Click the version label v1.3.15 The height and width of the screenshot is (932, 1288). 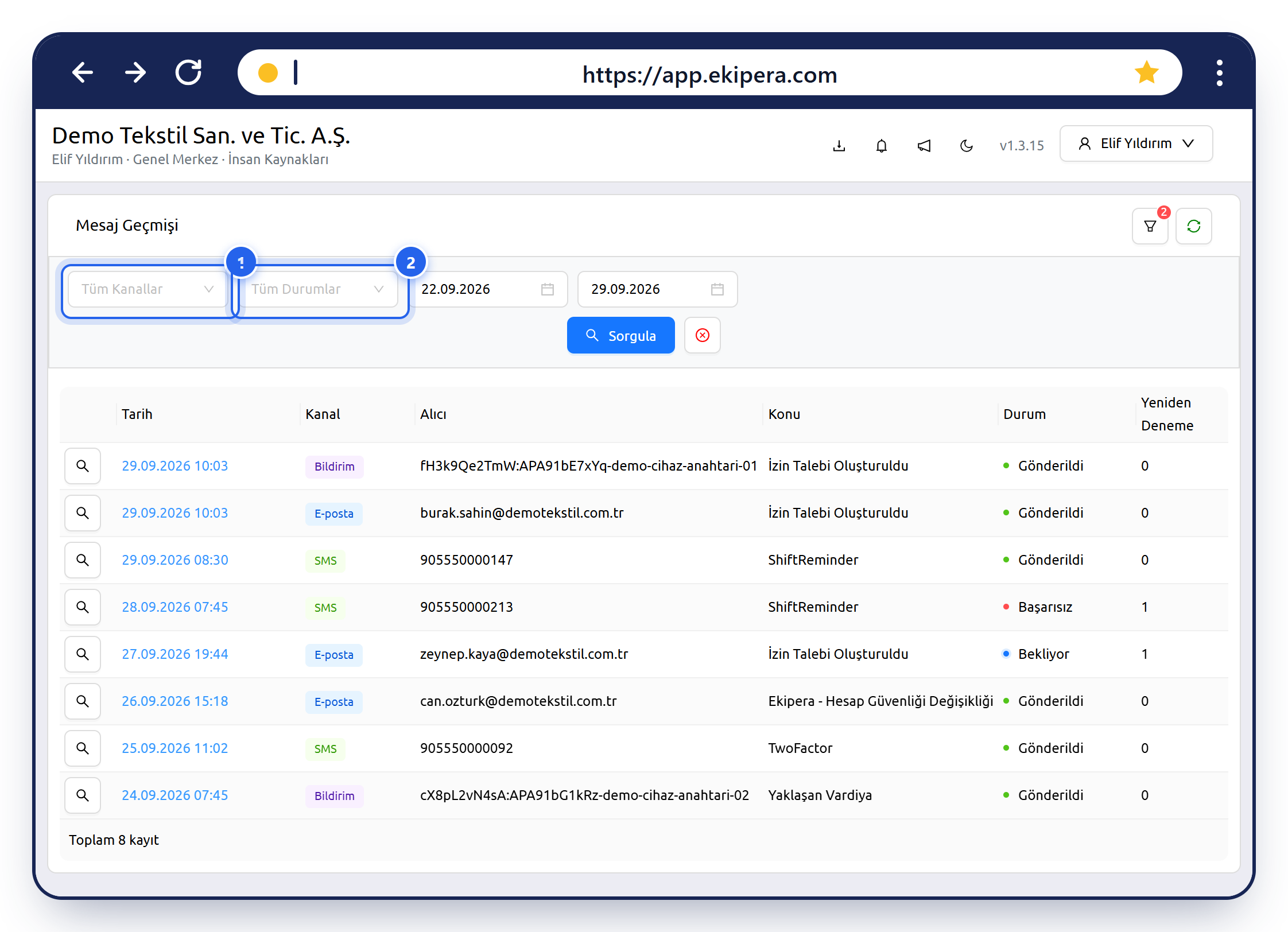1022,146
